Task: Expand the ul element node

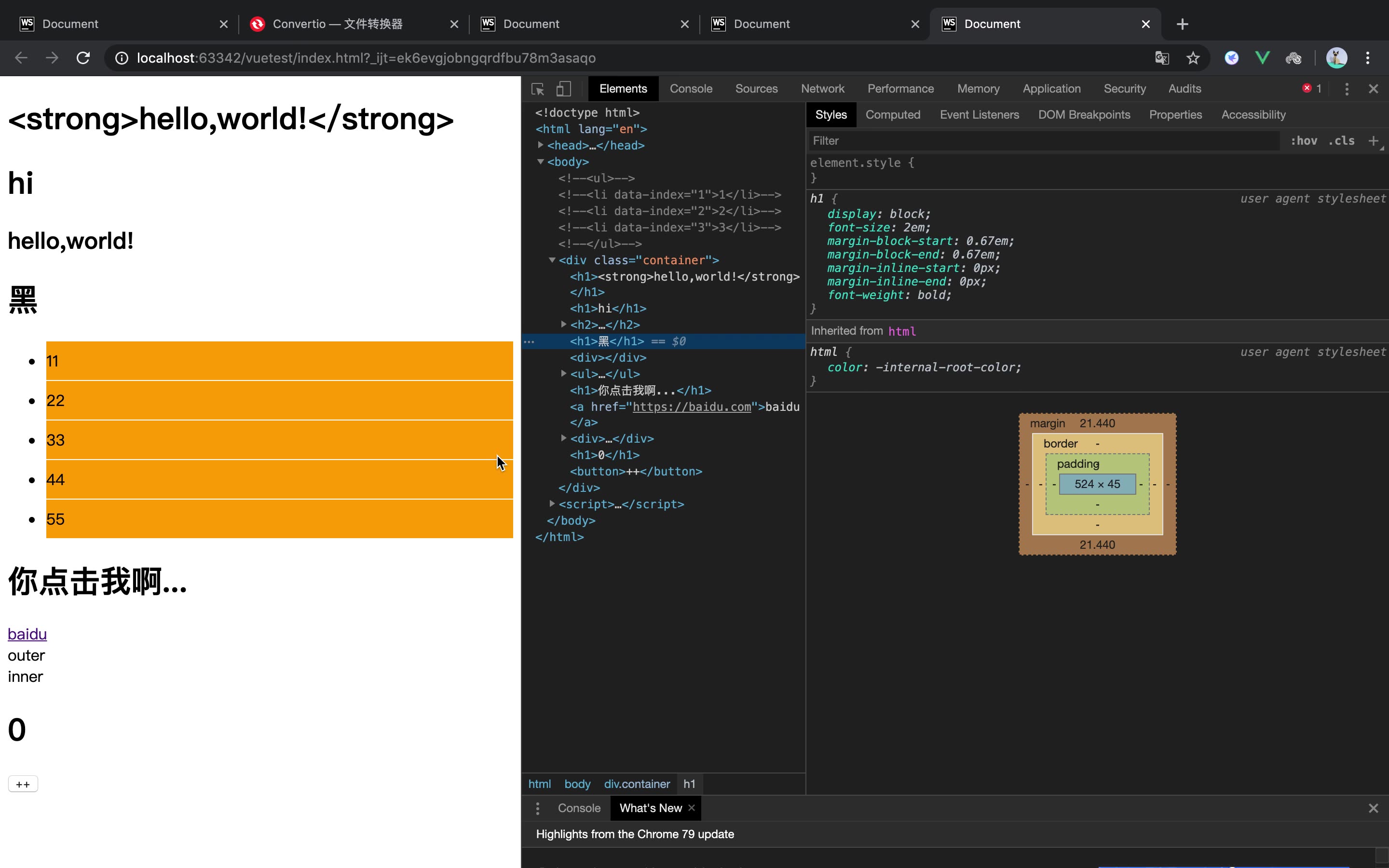Action: pyautogui.click(x=564, y=374)
